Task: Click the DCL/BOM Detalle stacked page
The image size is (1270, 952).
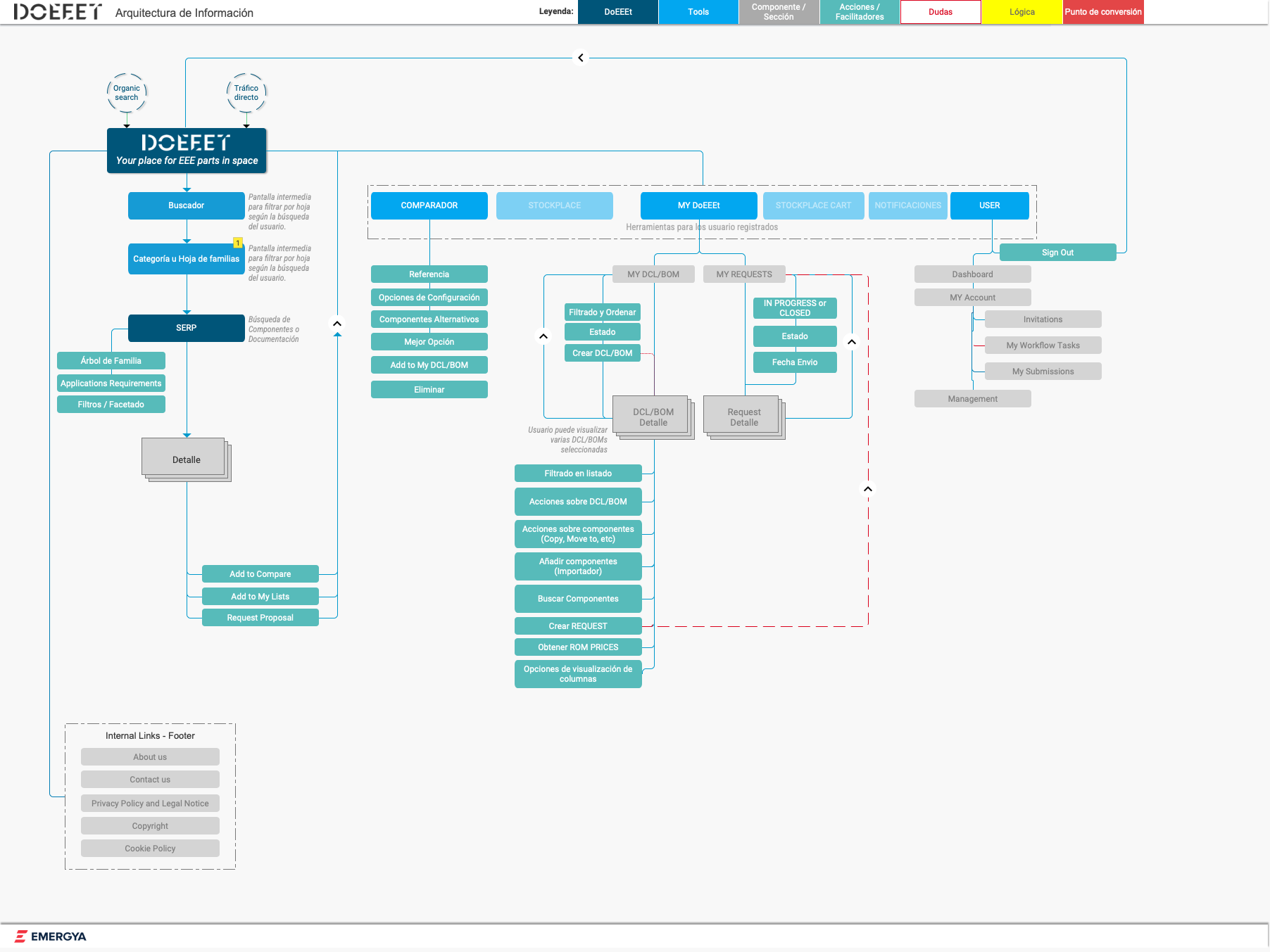Action: tap(653, 417)
